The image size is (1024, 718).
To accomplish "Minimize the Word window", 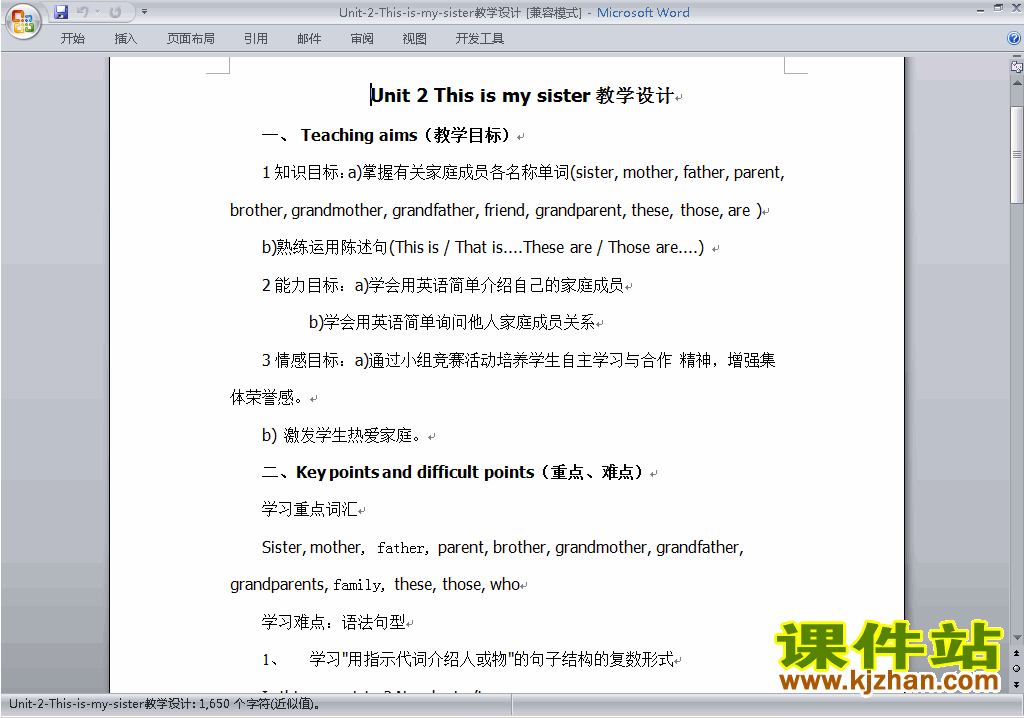I will click(980, 10).
